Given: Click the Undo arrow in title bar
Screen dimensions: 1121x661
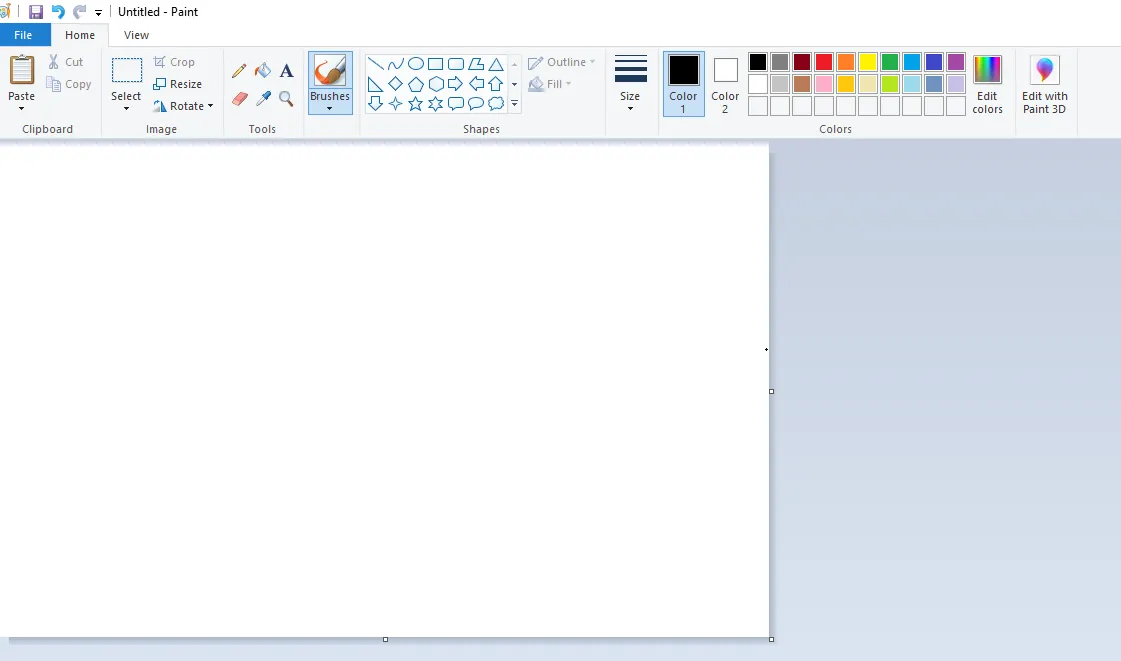Looking at the screenshot, I should (58, 12).
